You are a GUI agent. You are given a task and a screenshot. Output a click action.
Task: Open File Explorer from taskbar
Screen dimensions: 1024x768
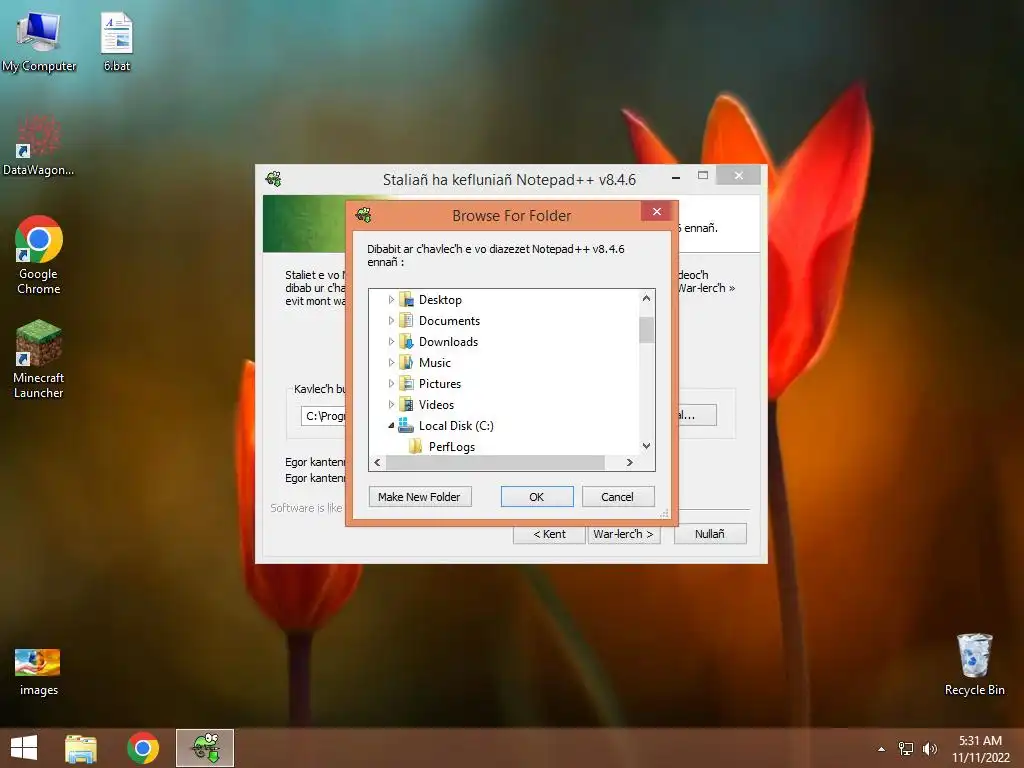(x=81, y=748)
